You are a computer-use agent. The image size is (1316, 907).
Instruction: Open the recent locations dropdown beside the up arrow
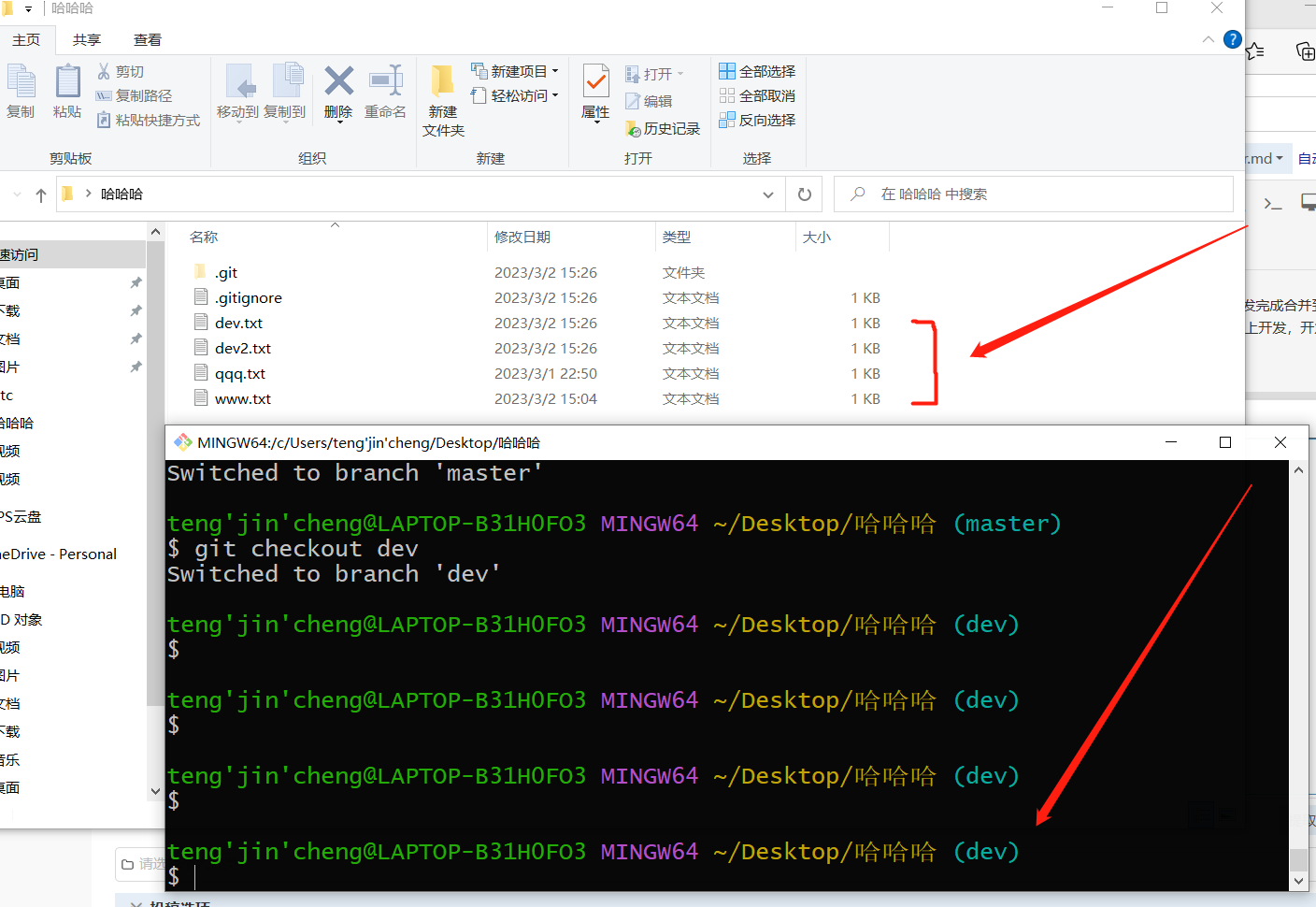pyautogui.click(x=17, y=194)
